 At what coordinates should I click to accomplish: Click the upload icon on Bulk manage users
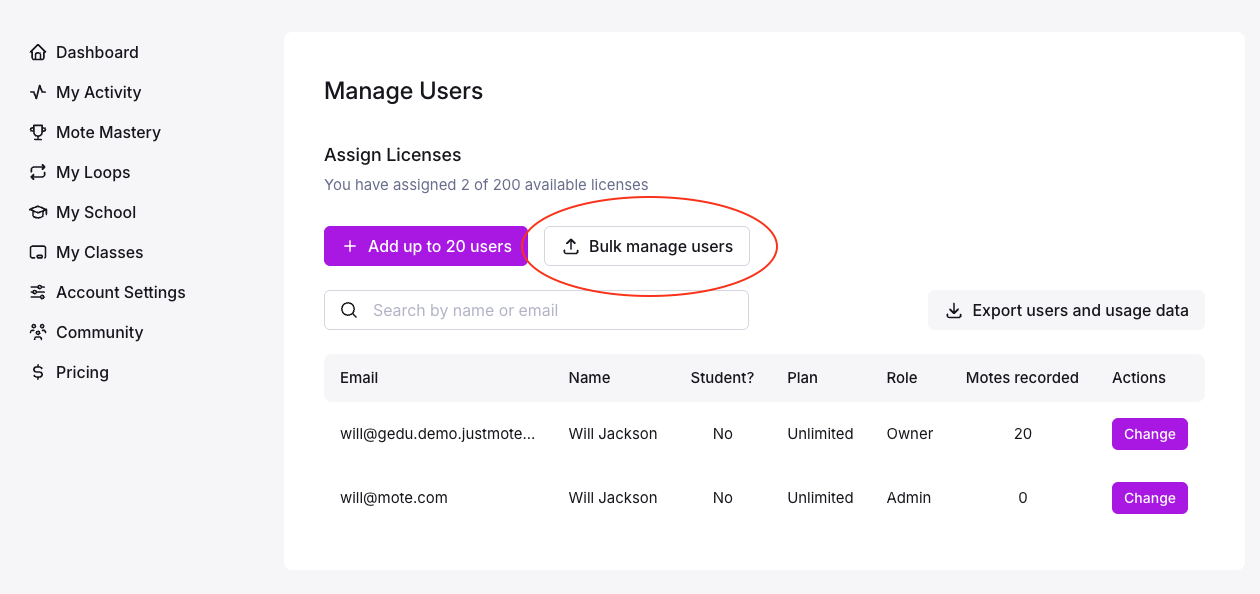pos(571,246)
